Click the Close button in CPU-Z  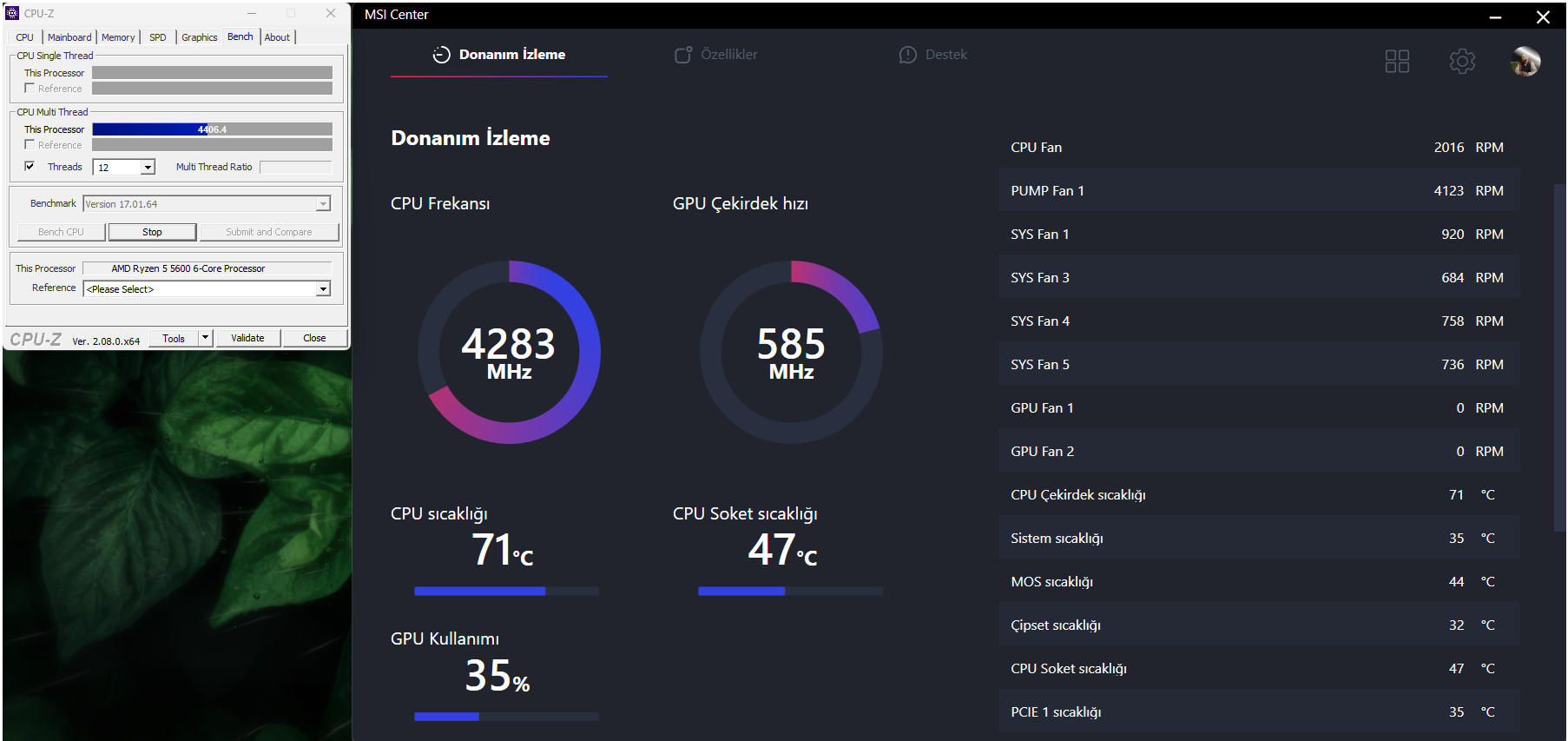(314, 338)
